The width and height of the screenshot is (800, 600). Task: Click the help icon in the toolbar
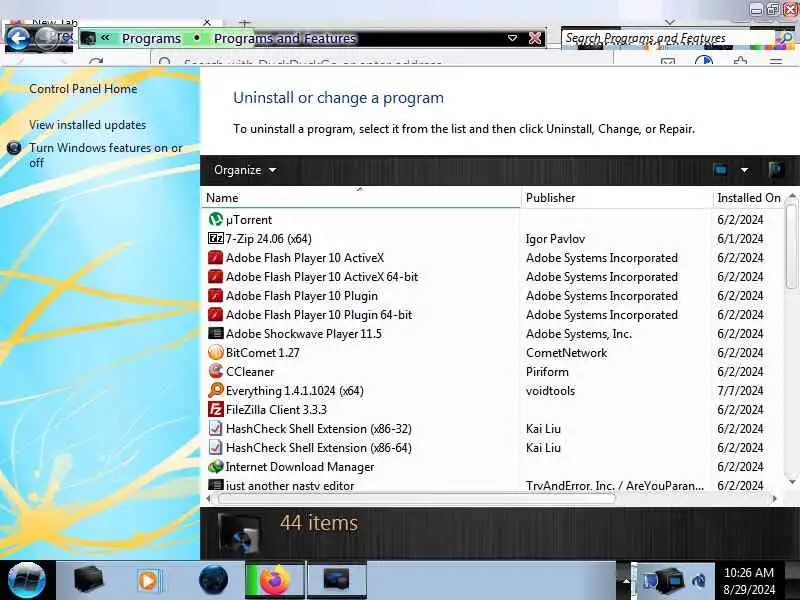coord(776,169)
